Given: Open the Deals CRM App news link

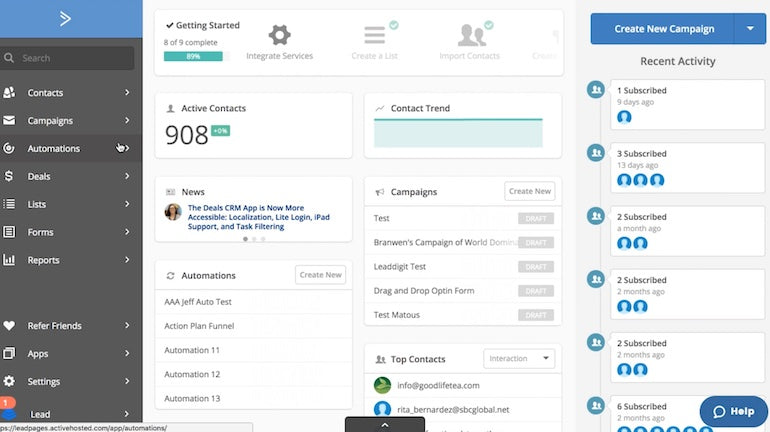Looking at the screenshot, I should tap(259, 217).
